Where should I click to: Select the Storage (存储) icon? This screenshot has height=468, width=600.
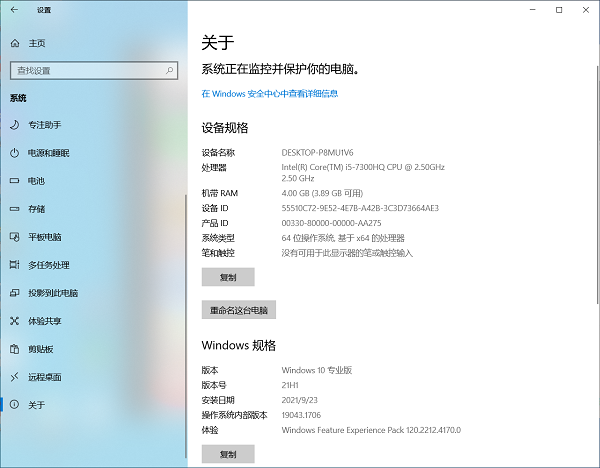15,209
